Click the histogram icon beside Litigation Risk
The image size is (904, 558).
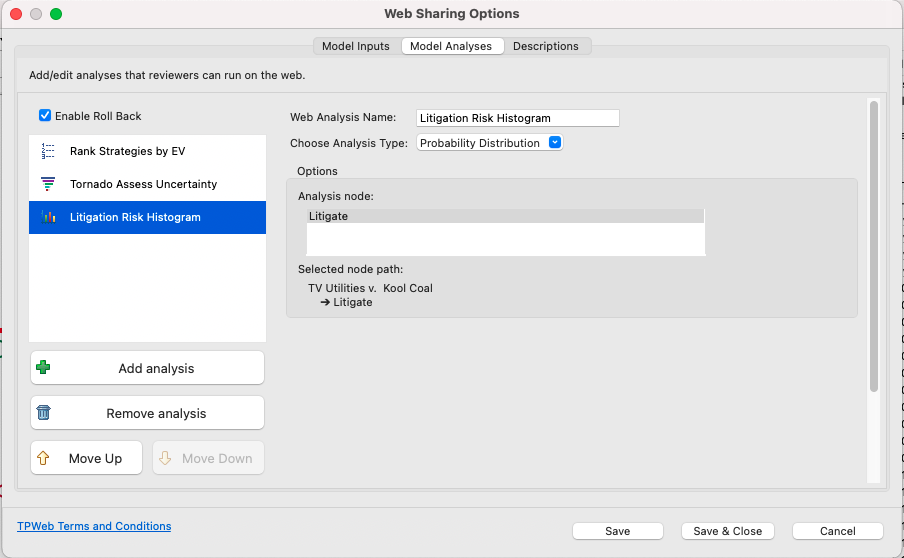tap(48, 217)
